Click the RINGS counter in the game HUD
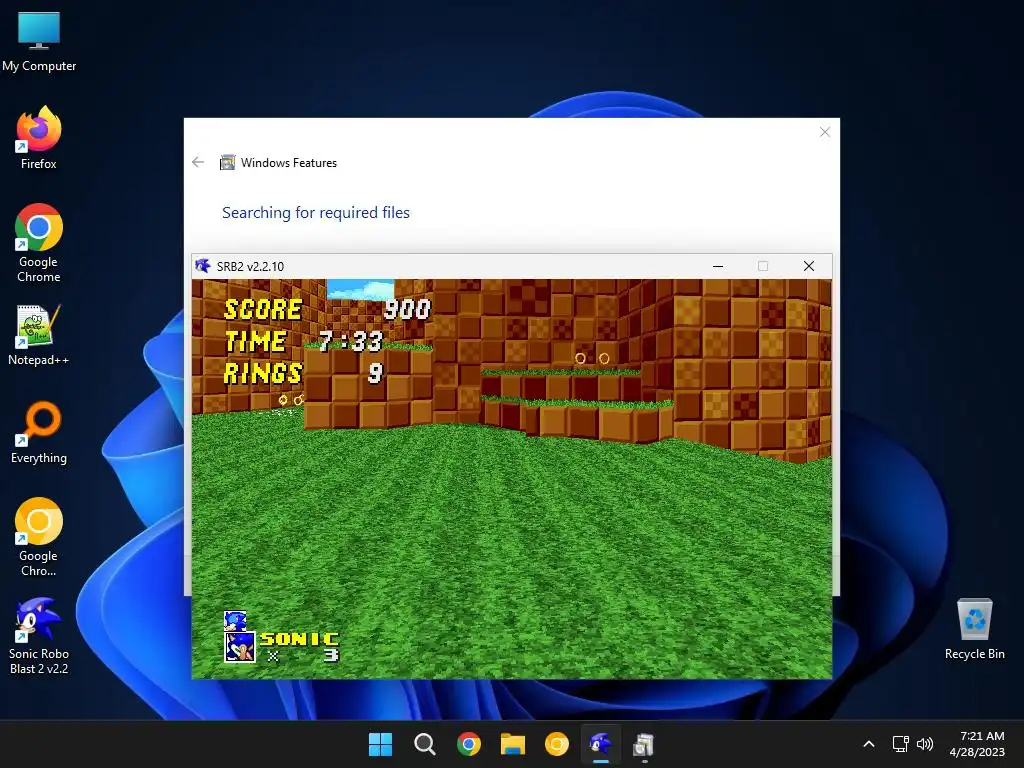 [x=304, y=373]
